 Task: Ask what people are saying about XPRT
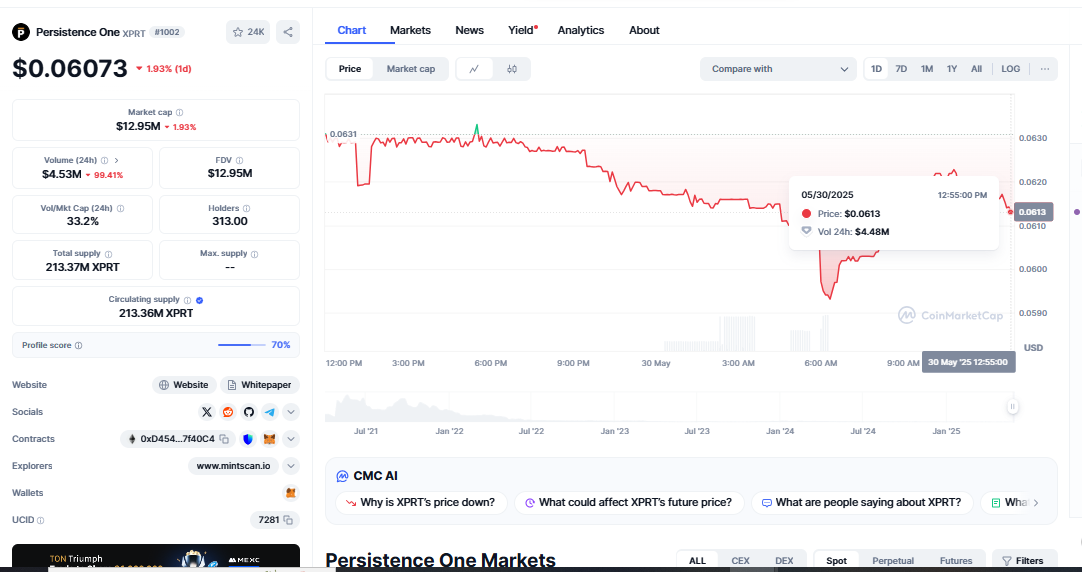coord(862,502)
